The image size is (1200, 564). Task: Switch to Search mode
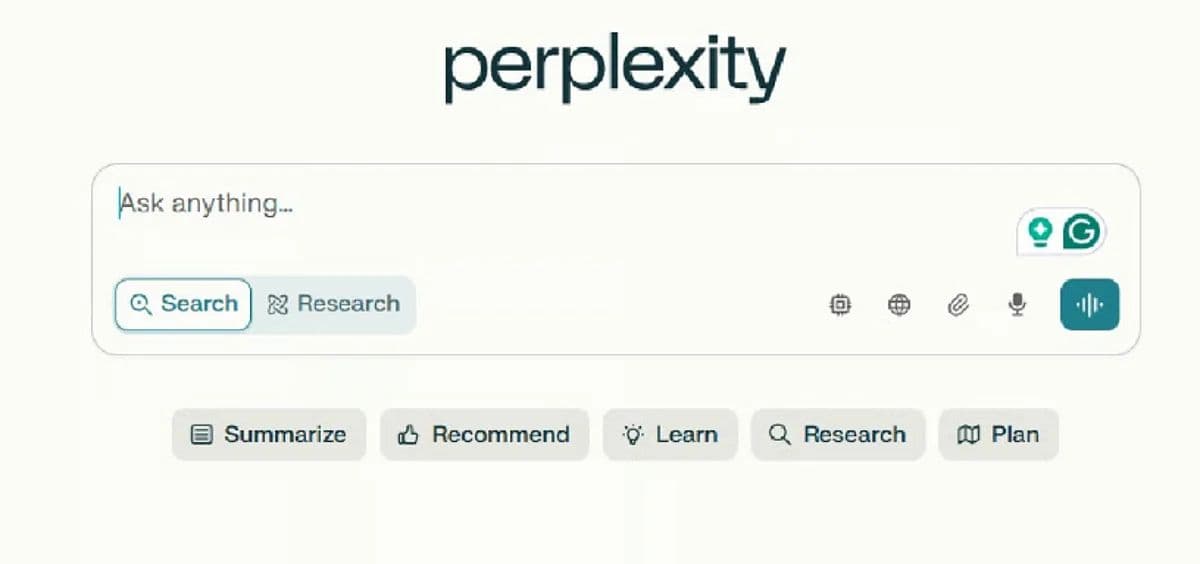pos(184,304)
